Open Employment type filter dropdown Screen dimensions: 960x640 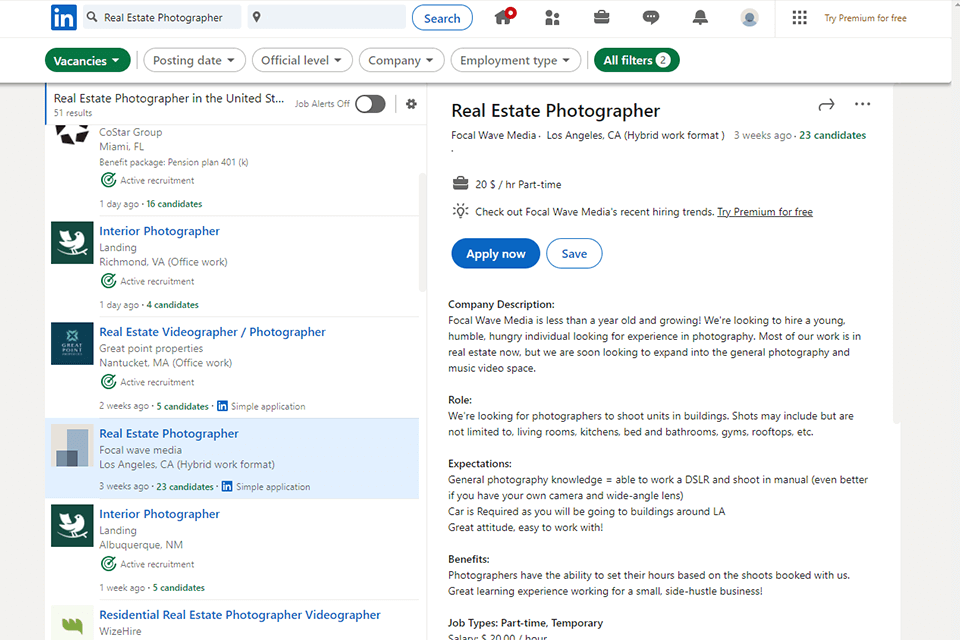pos(516,60)
